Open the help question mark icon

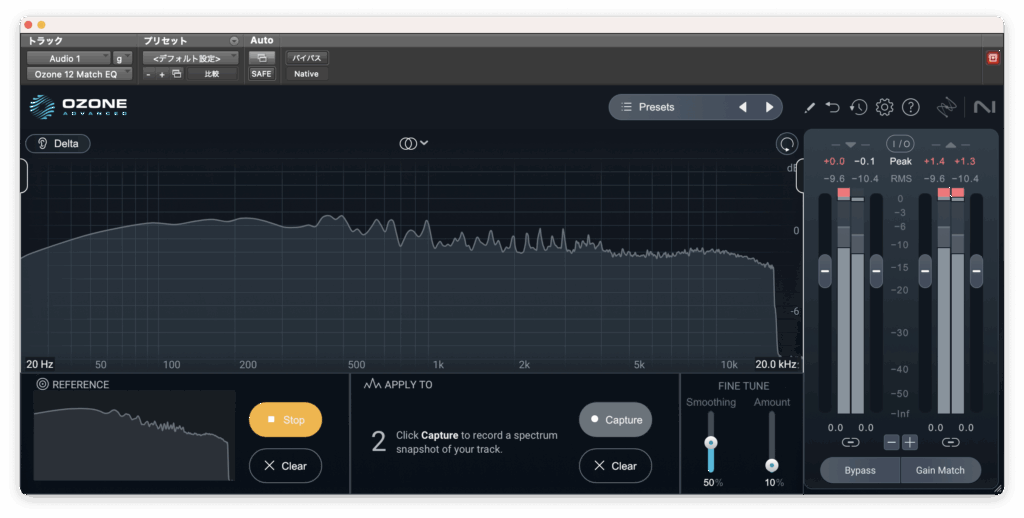910,107
